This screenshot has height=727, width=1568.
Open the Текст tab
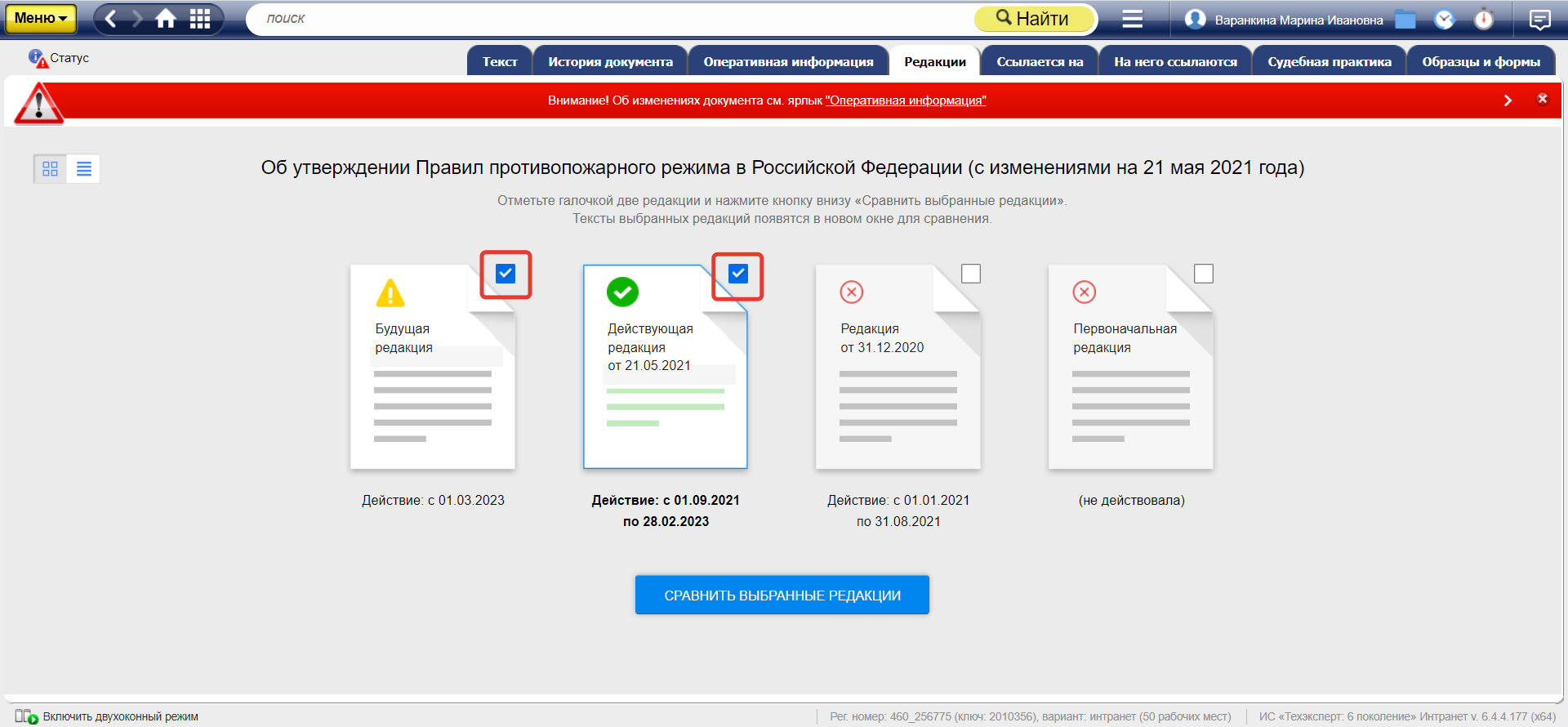[x=500, y=62]
